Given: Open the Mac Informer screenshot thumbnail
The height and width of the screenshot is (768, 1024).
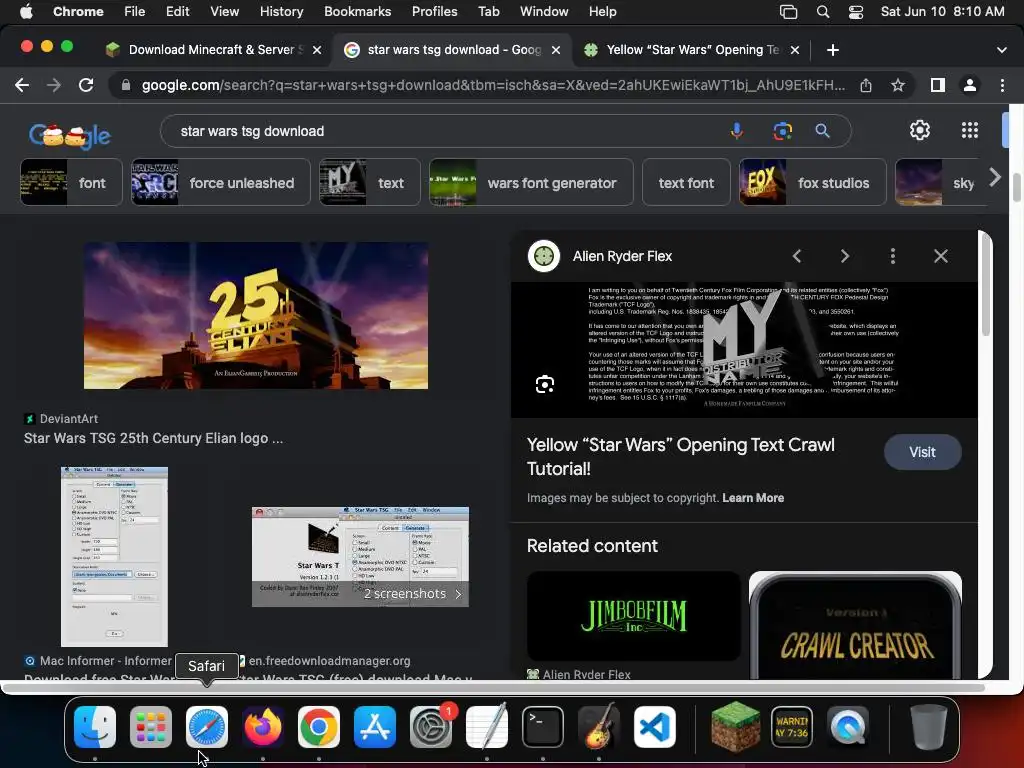Looking at the screenshot, I should pyautogui.click(x=114, y=556).
